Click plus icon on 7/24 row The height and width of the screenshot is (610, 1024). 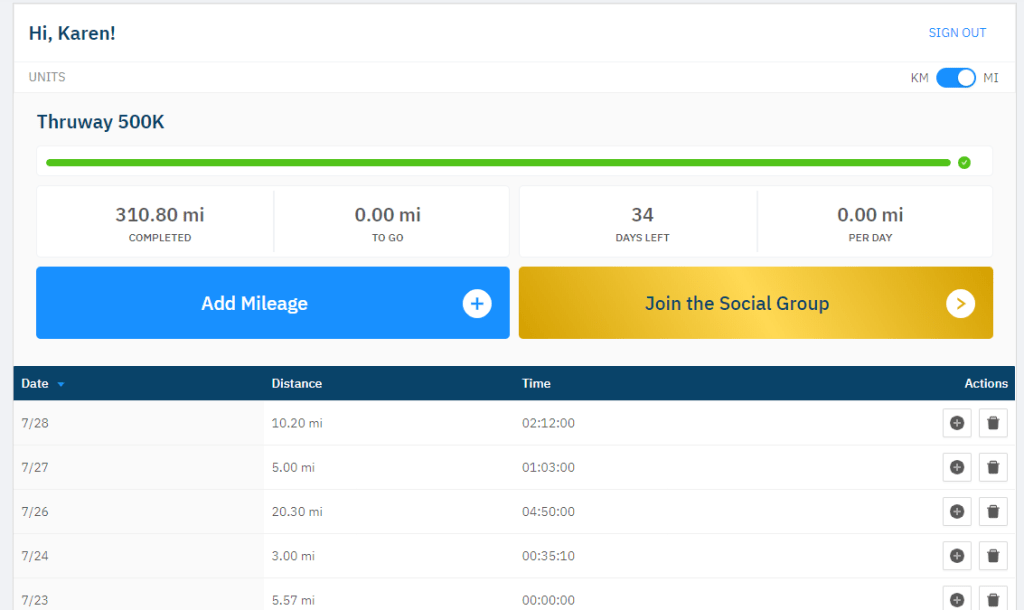click(x=956, y=555)
